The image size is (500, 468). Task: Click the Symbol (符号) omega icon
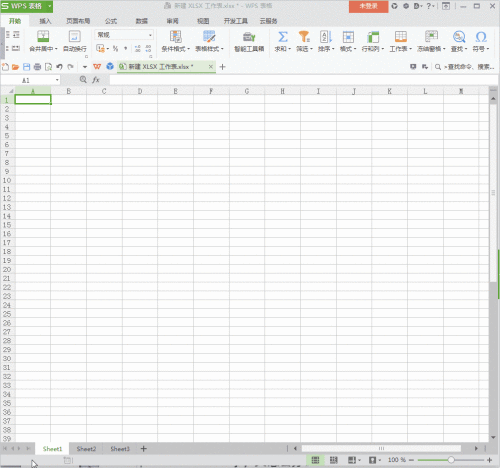tap(481, 37)
